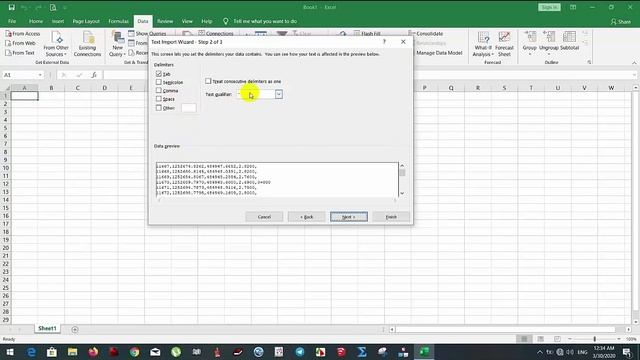Click the Save icon in title bar
This screenshot has width=640, height=360.
tap(11, 7)
